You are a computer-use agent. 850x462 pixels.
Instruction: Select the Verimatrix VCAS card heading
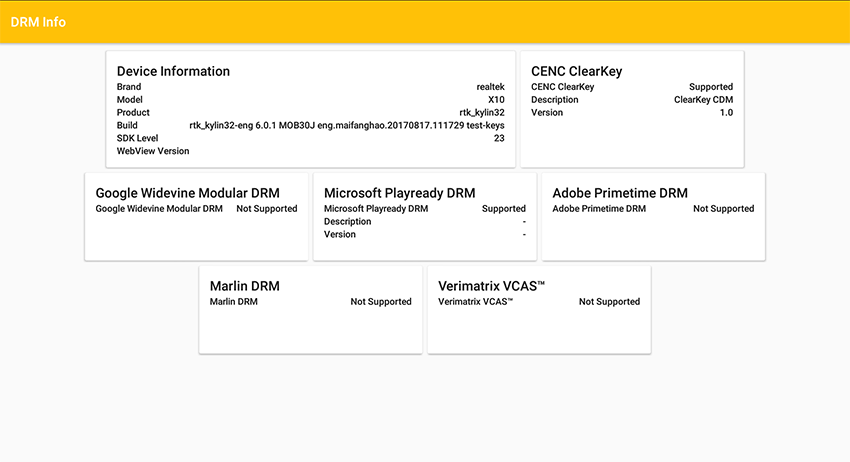click(x=492, y=286)
